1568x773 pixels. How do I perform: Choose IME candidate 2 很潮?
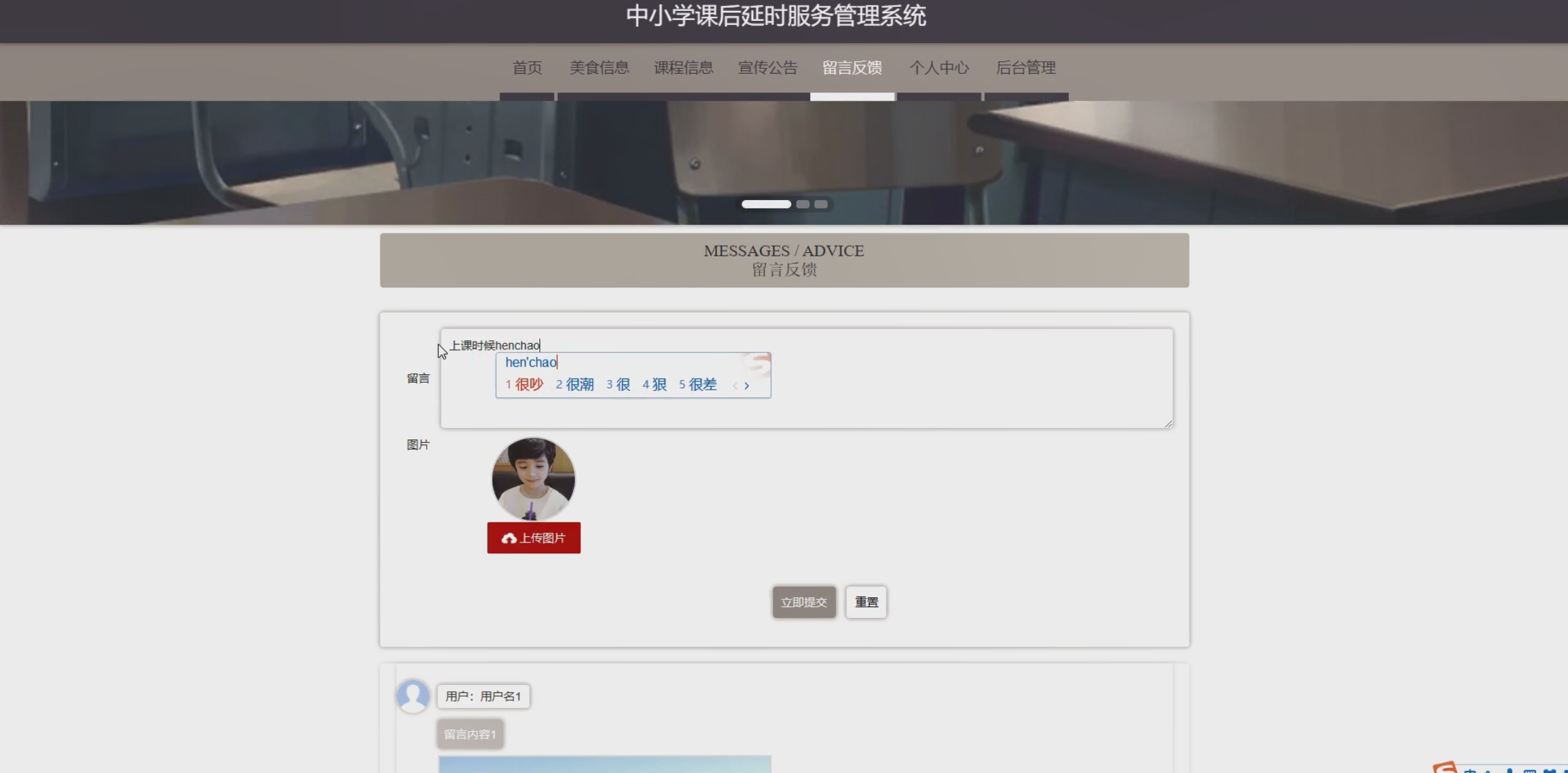(x=575, y=385)
